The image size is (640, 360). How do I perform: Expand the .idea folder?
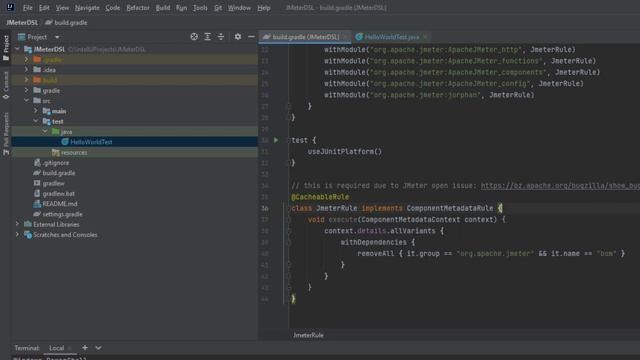click(27, 70)
